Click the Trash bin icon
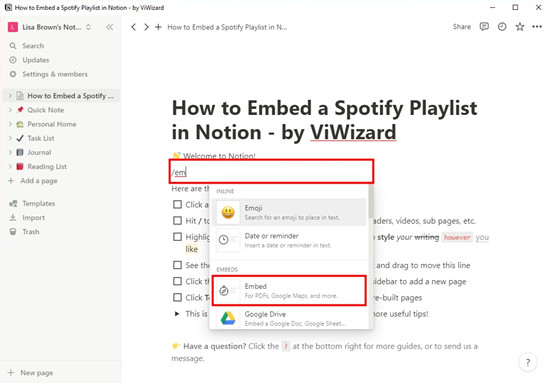Screen dimensions: 550x383 point(13,231)
